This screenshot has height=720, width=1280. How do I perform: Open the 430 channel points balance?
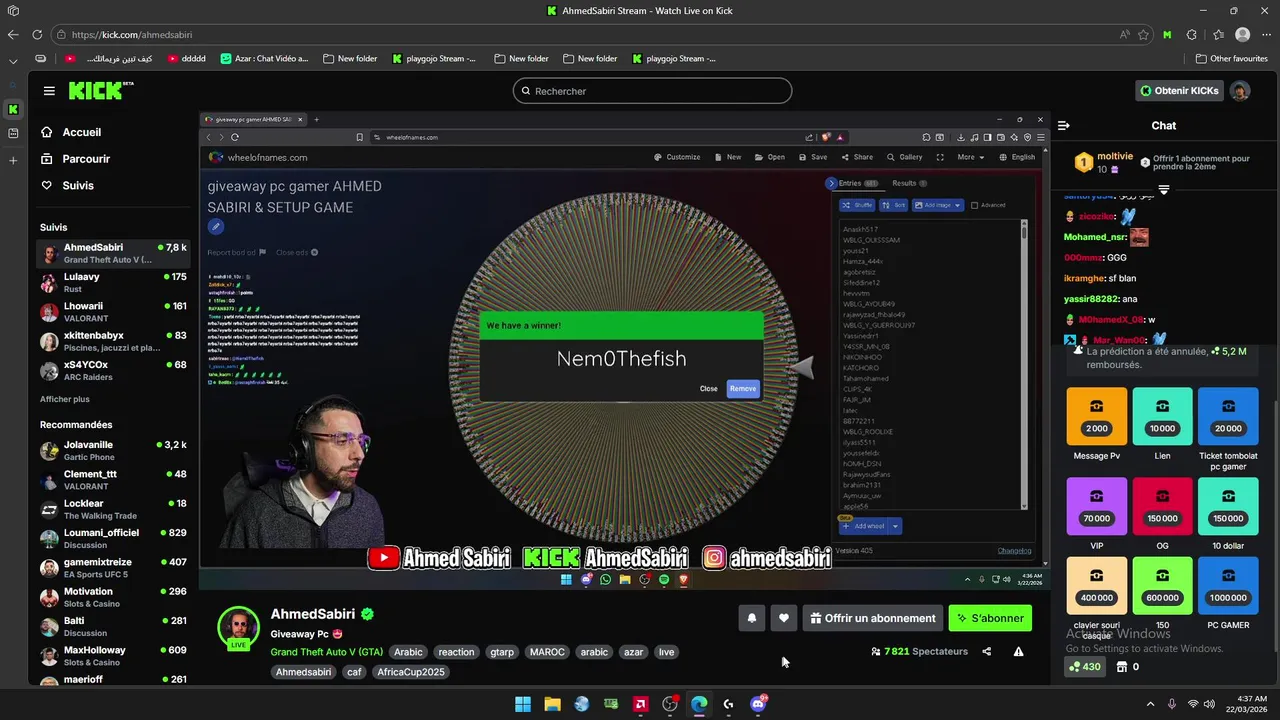pos(1085,667)
